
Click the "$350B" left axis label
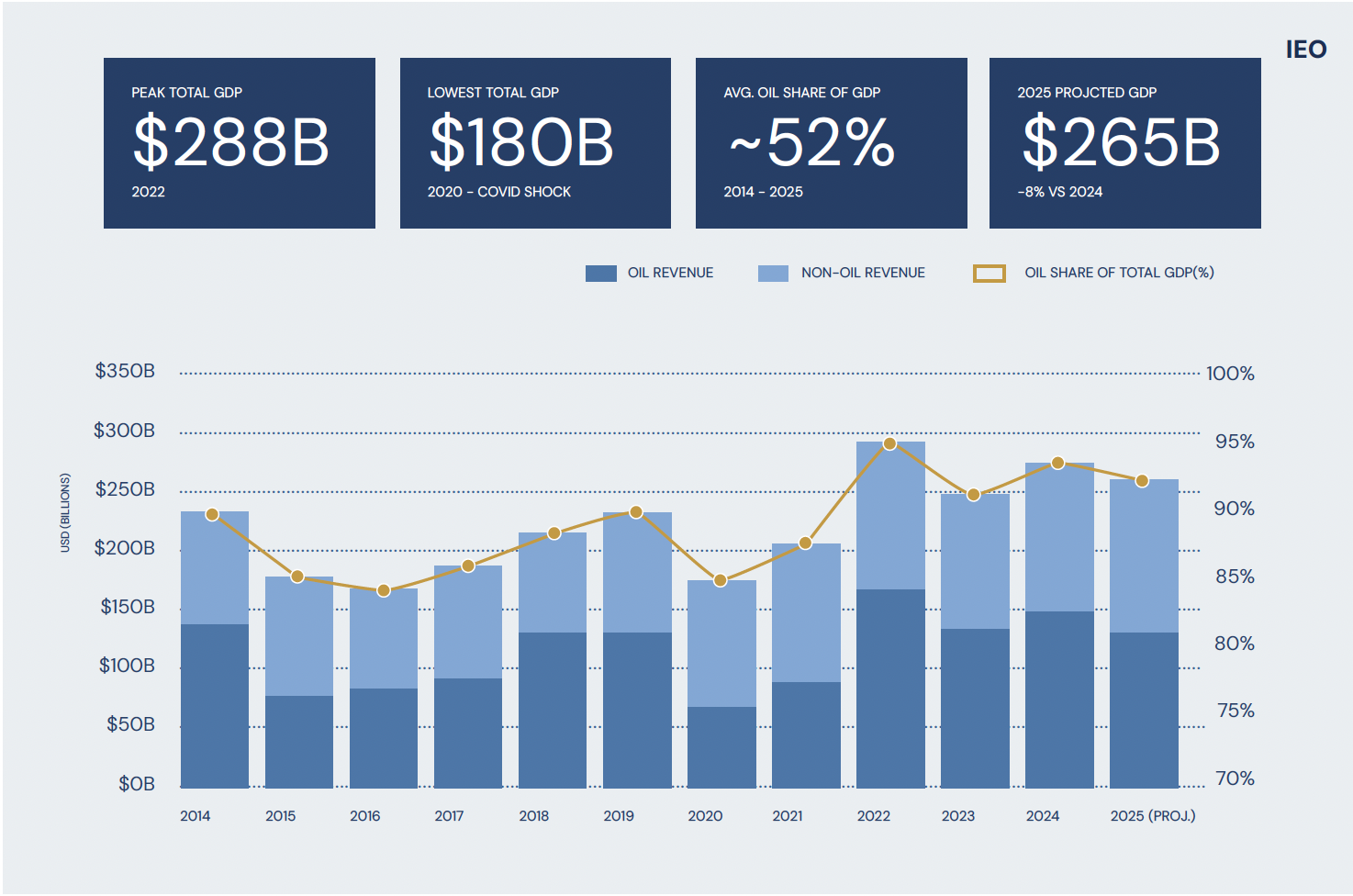point(125,371)
